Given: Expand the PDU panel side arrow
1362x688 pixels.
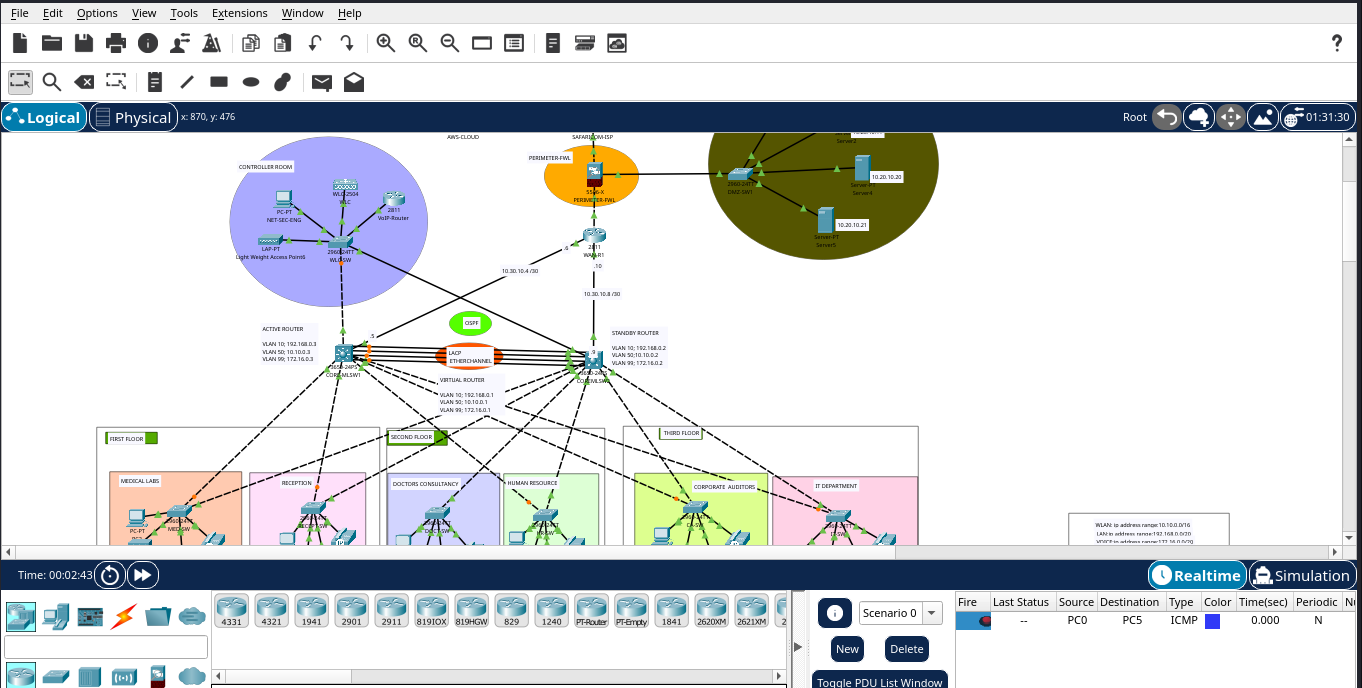Looking at the screenshot, I should tap(798, 647).
